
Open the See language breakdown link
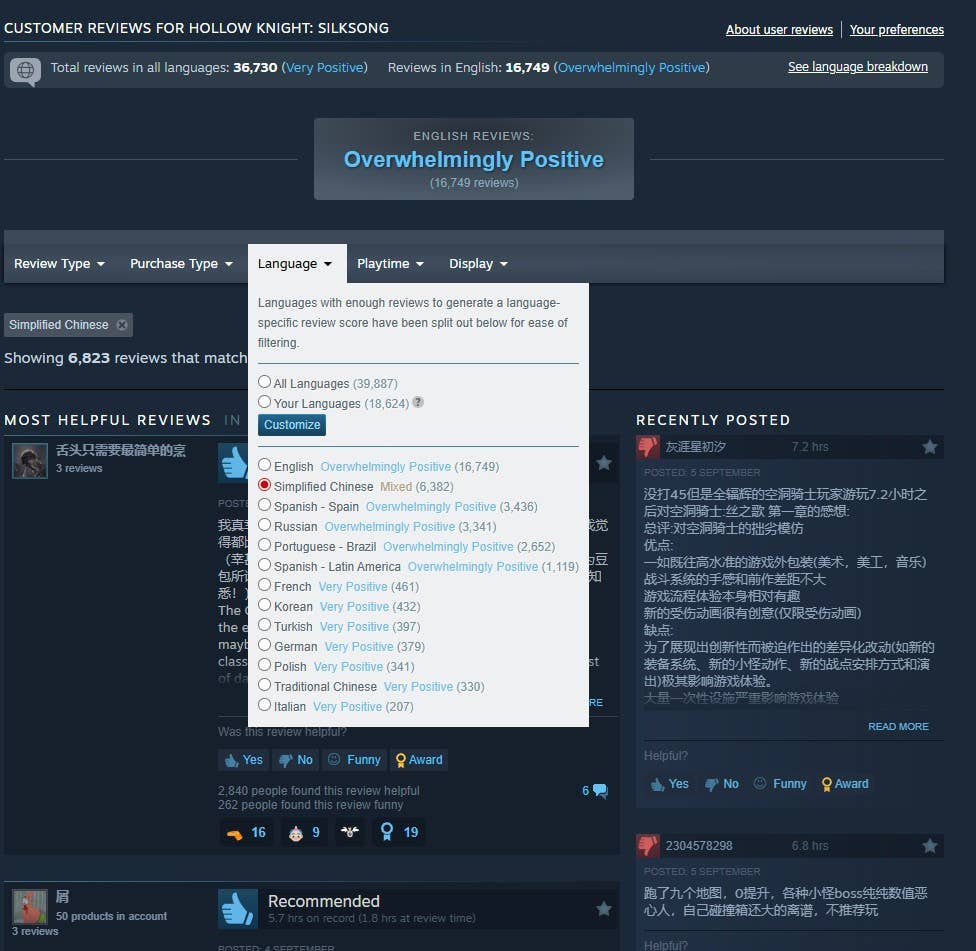[x=857, y=67]
